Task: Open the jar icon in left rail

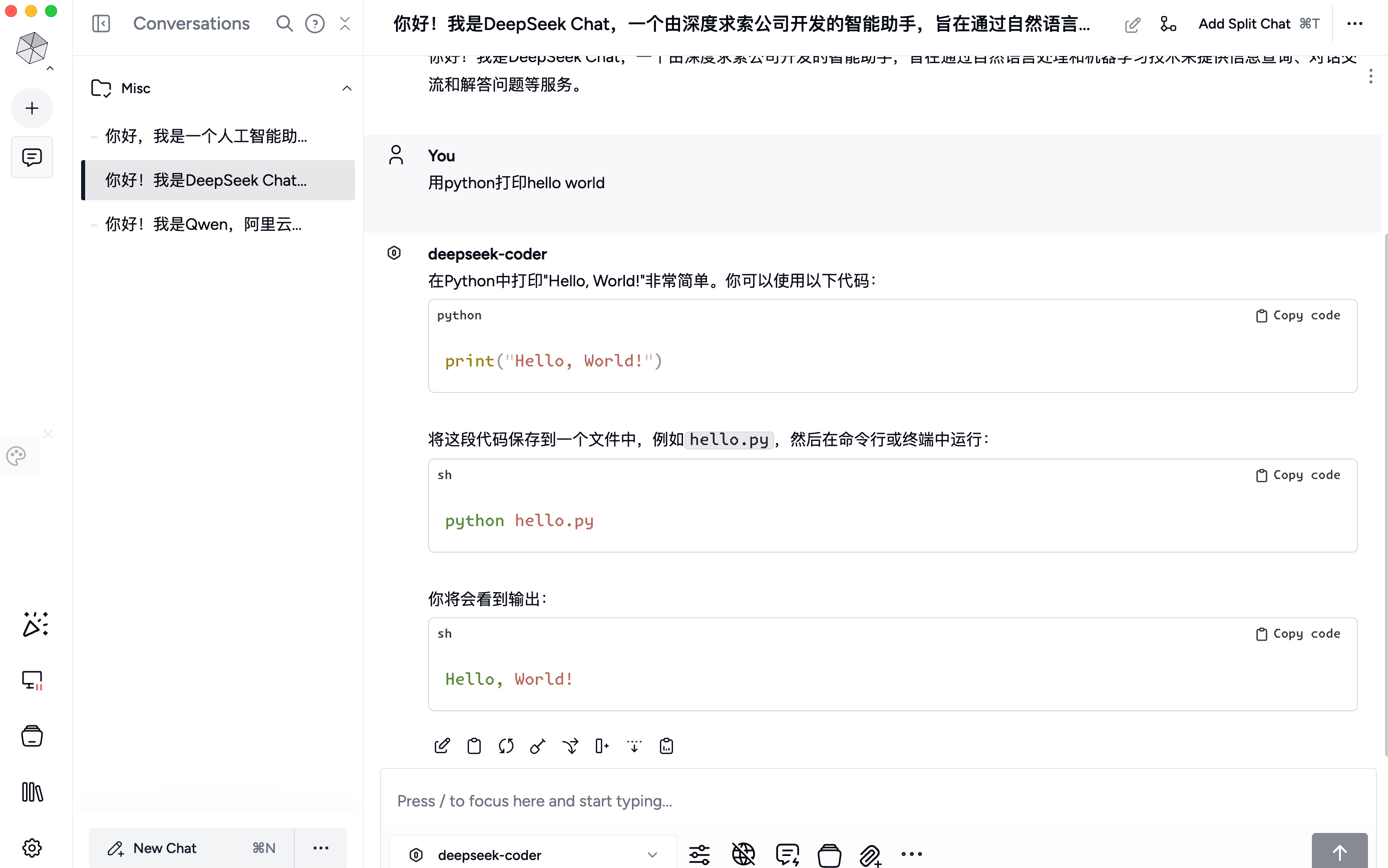Action: pyautogui.click(x=32, y=735)
